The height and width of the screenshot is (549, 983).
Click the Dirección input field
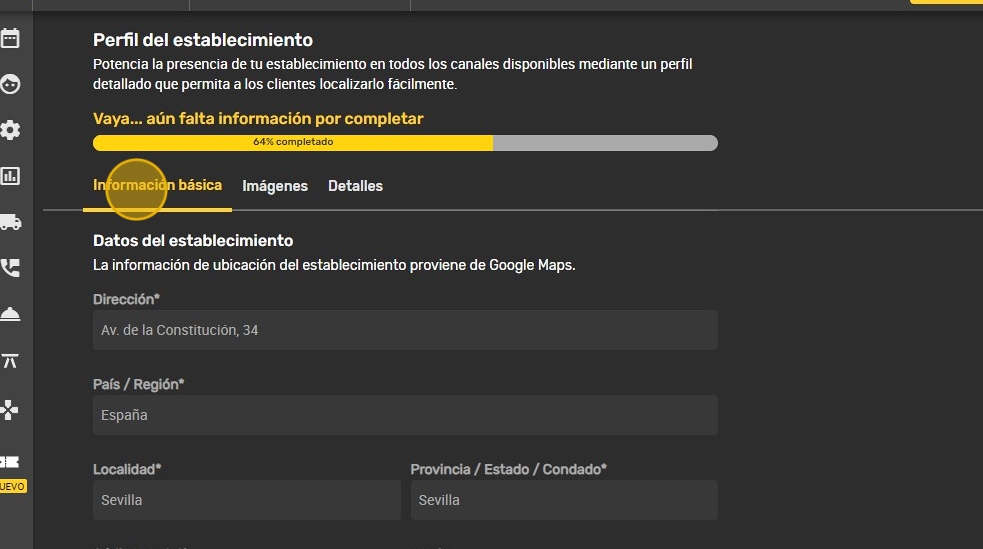[405, 330]
